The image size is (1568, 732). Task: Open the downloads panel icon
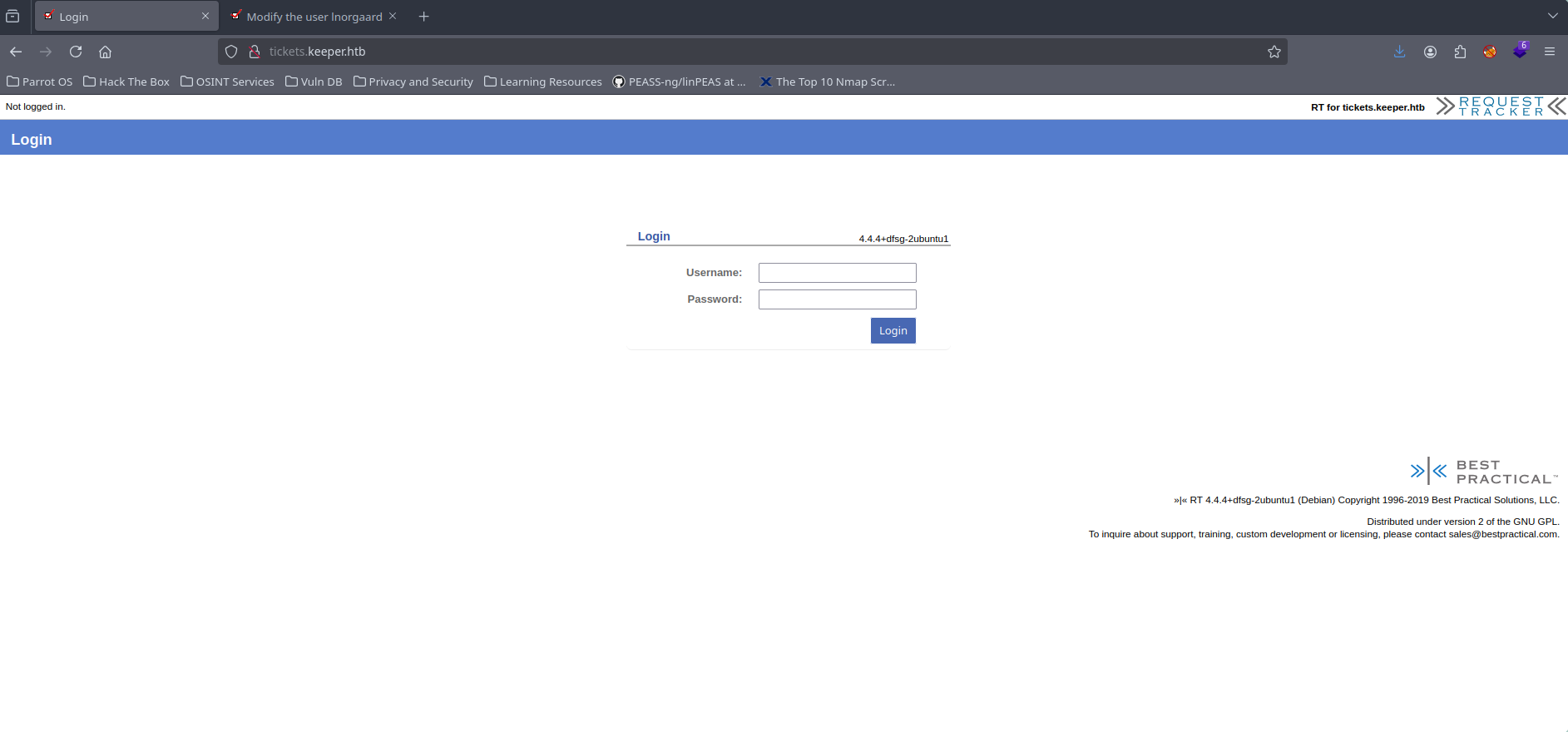pos(1399,52)
